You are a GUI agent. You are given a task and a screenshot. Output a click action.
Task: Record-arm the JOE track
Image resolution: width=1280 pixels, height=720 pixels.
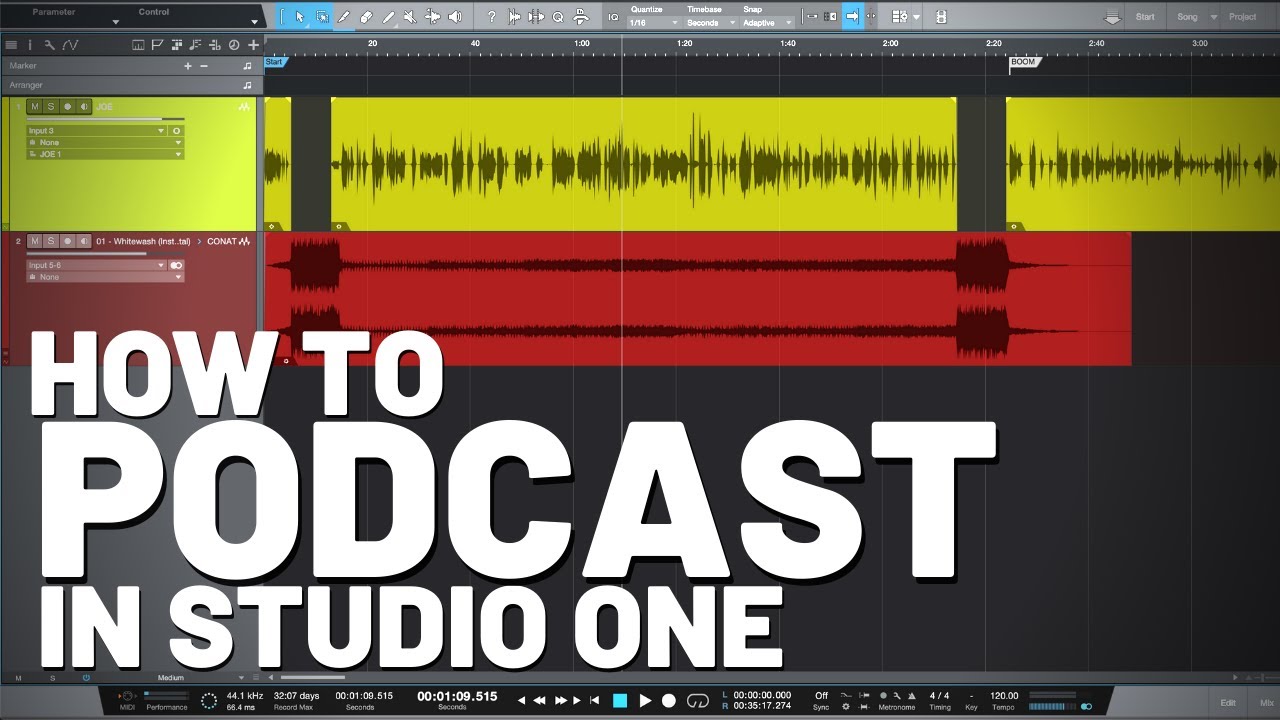click(x=67, y=106)
